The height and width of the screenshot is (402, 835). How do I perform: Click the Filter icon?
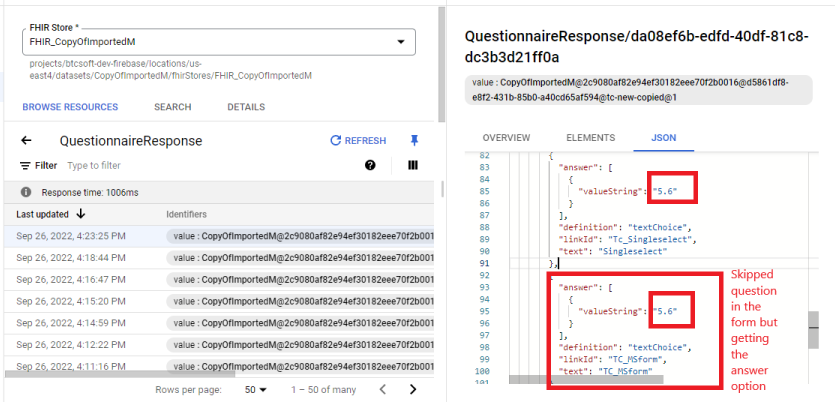(x=25, y=166)
